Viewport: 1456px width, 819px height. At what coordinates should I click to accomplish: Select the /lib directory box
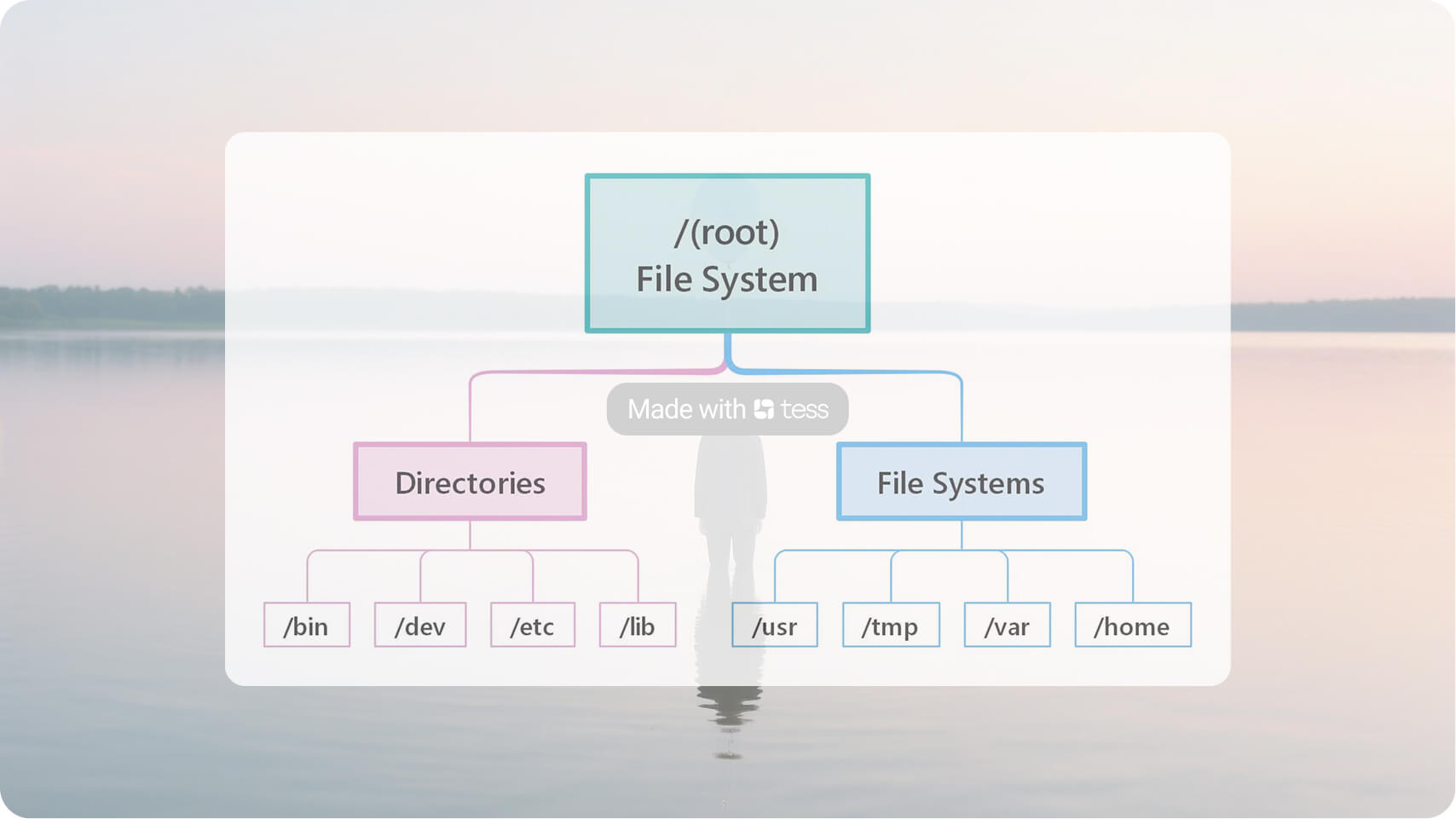(x=637, y=626)
